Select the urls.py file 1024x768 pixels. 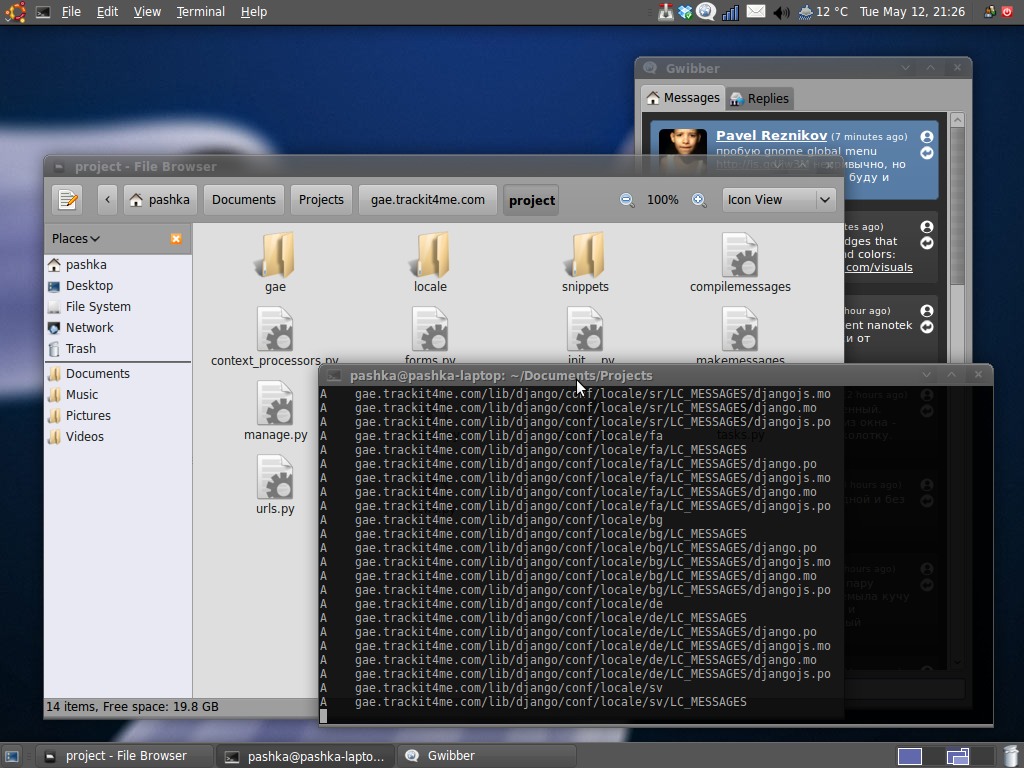pyautogui.click(x=275, y=485)
